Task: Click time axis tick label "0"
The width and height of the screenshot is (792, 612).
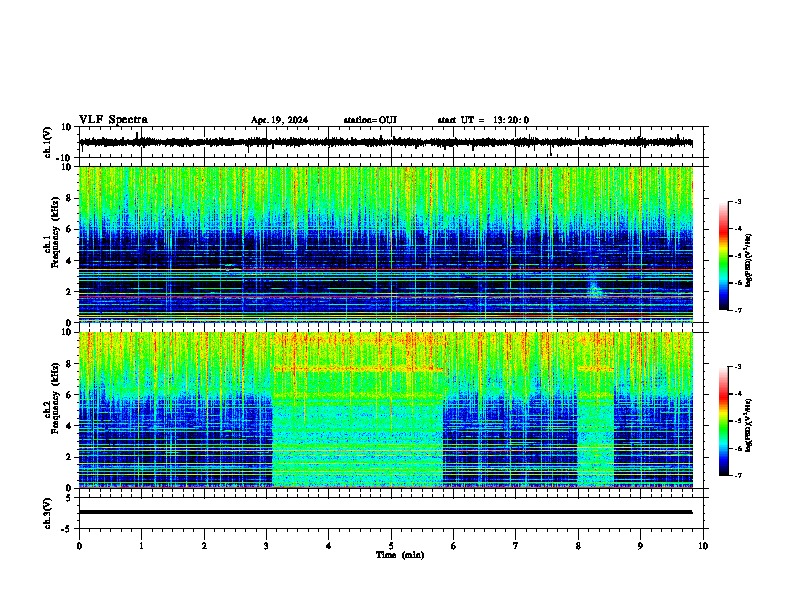Action: [x=79, y=546]
